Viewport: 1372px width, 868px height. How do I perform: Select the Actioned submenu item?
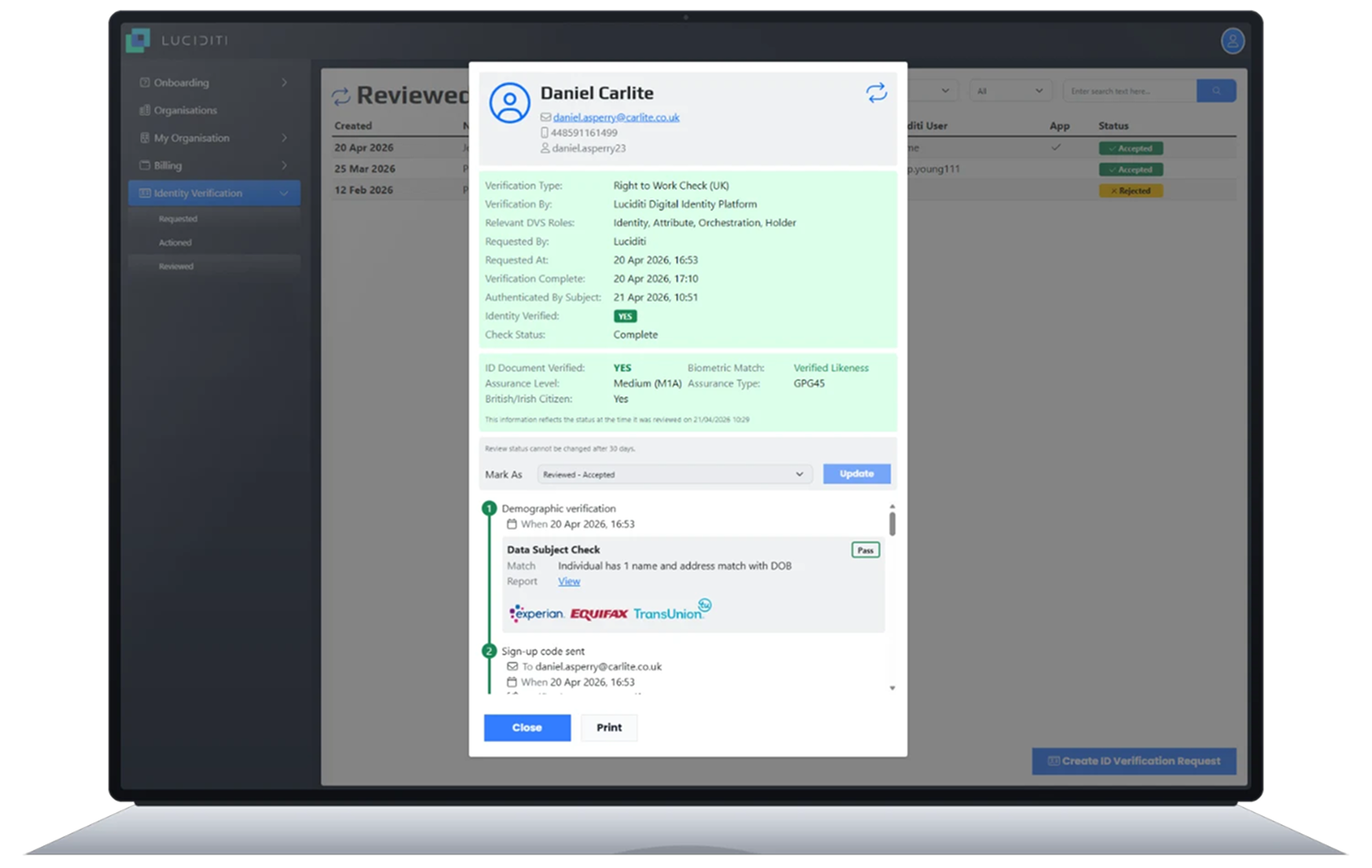click(x=176, y=242)
